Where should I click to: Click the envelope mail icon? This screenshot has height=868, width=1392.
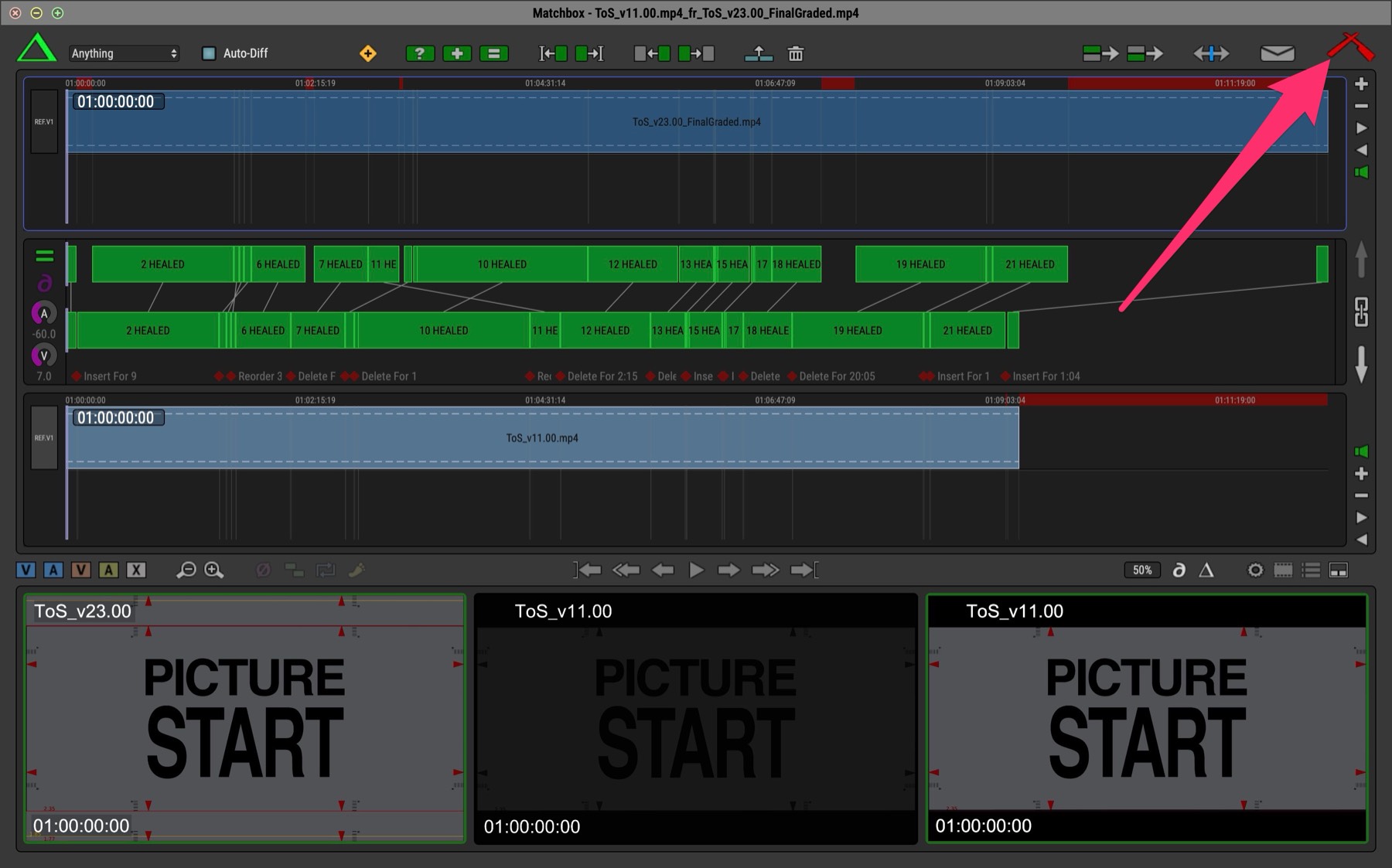[1278, 53]
